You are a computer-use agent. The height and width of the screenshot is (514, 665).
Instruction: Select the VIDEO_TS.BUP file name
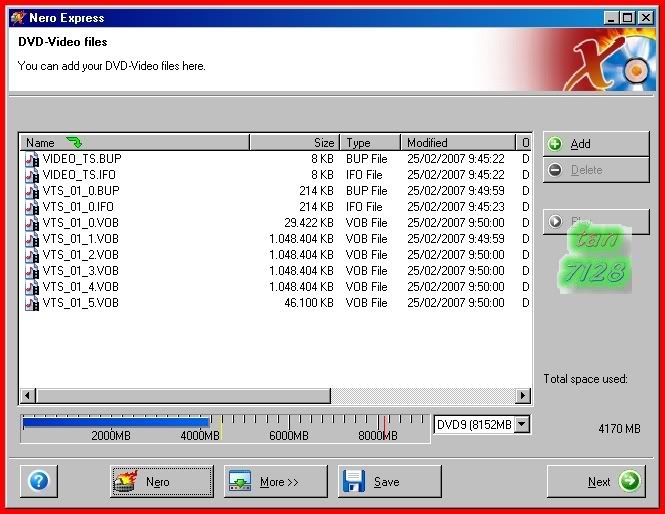coord(82,159)
